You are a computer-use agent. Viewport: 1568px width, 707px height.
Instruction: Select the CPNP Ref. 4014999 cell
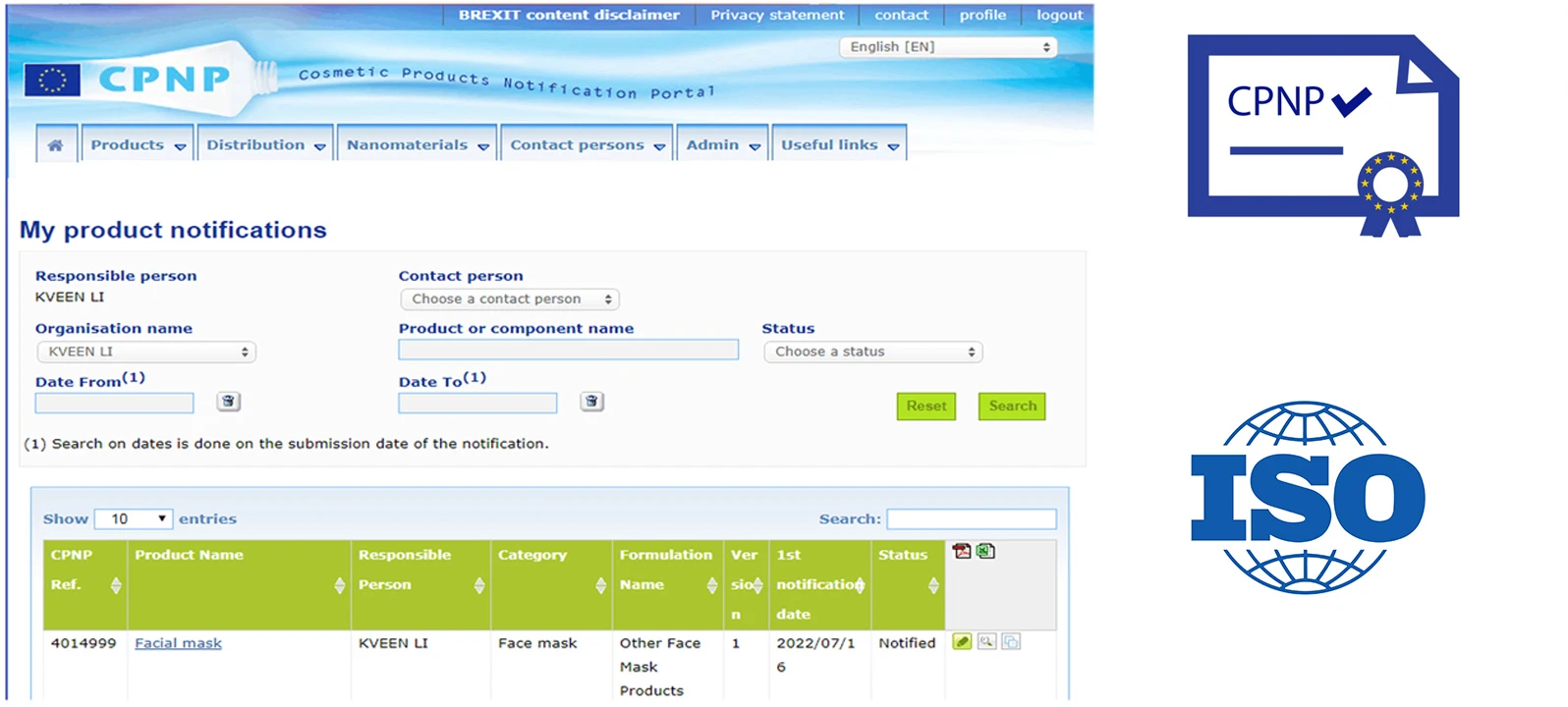tap(84, 643)
